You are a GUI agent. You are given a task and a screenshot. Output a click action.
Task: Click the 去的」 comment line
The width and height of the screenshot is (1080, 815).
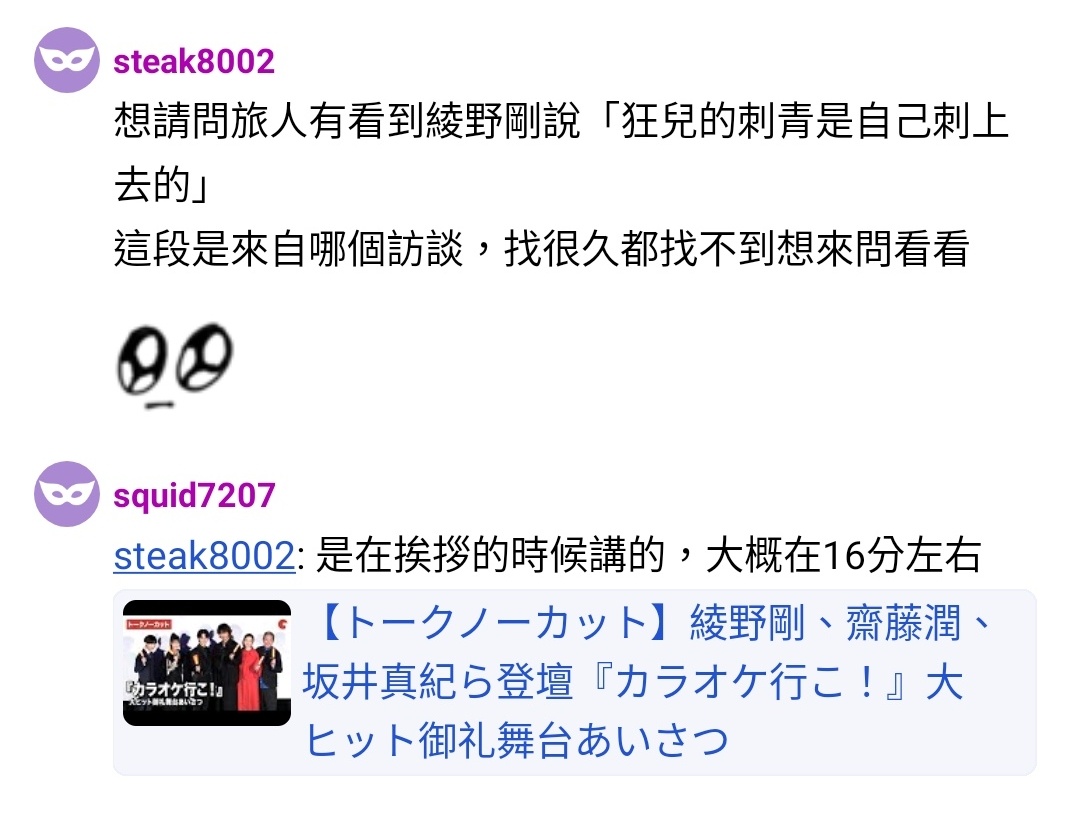(162, 185)
